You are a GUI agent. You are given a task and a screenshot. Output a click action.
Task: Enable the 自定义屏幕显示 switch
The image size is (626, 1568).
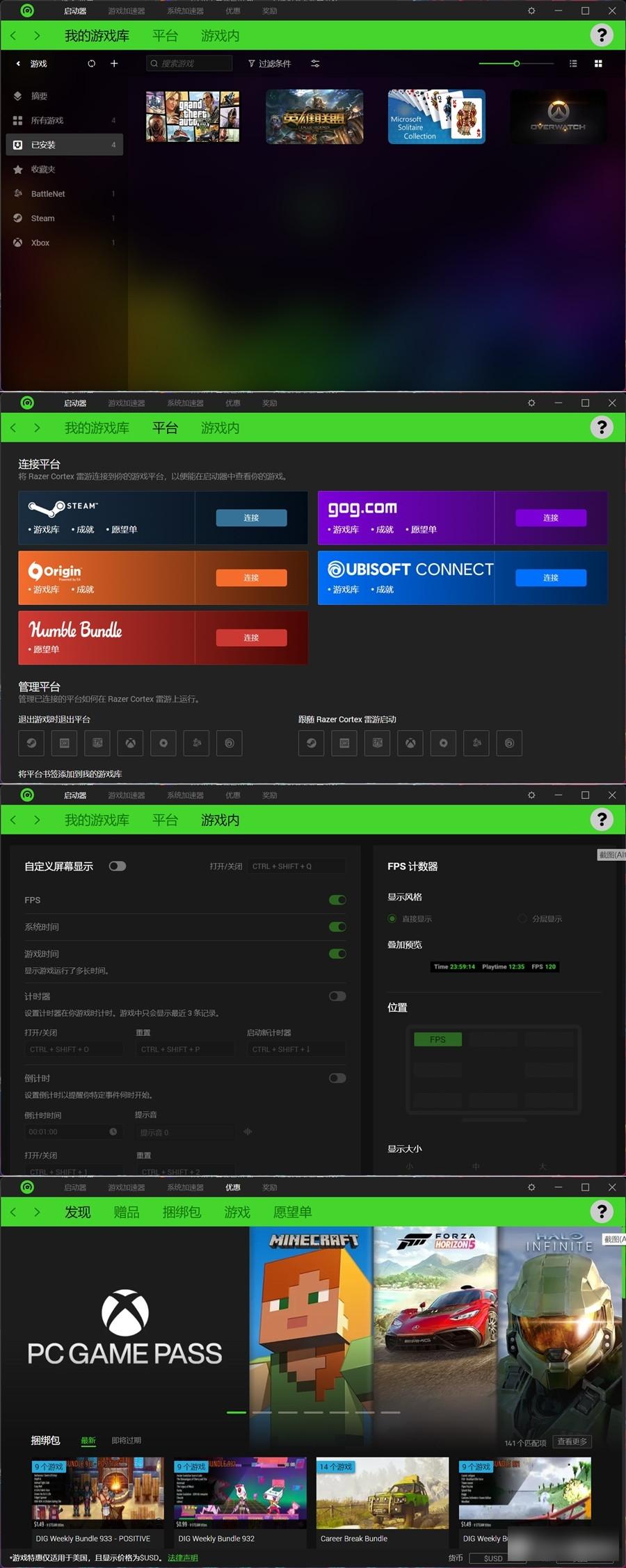(x=118, y=866)
